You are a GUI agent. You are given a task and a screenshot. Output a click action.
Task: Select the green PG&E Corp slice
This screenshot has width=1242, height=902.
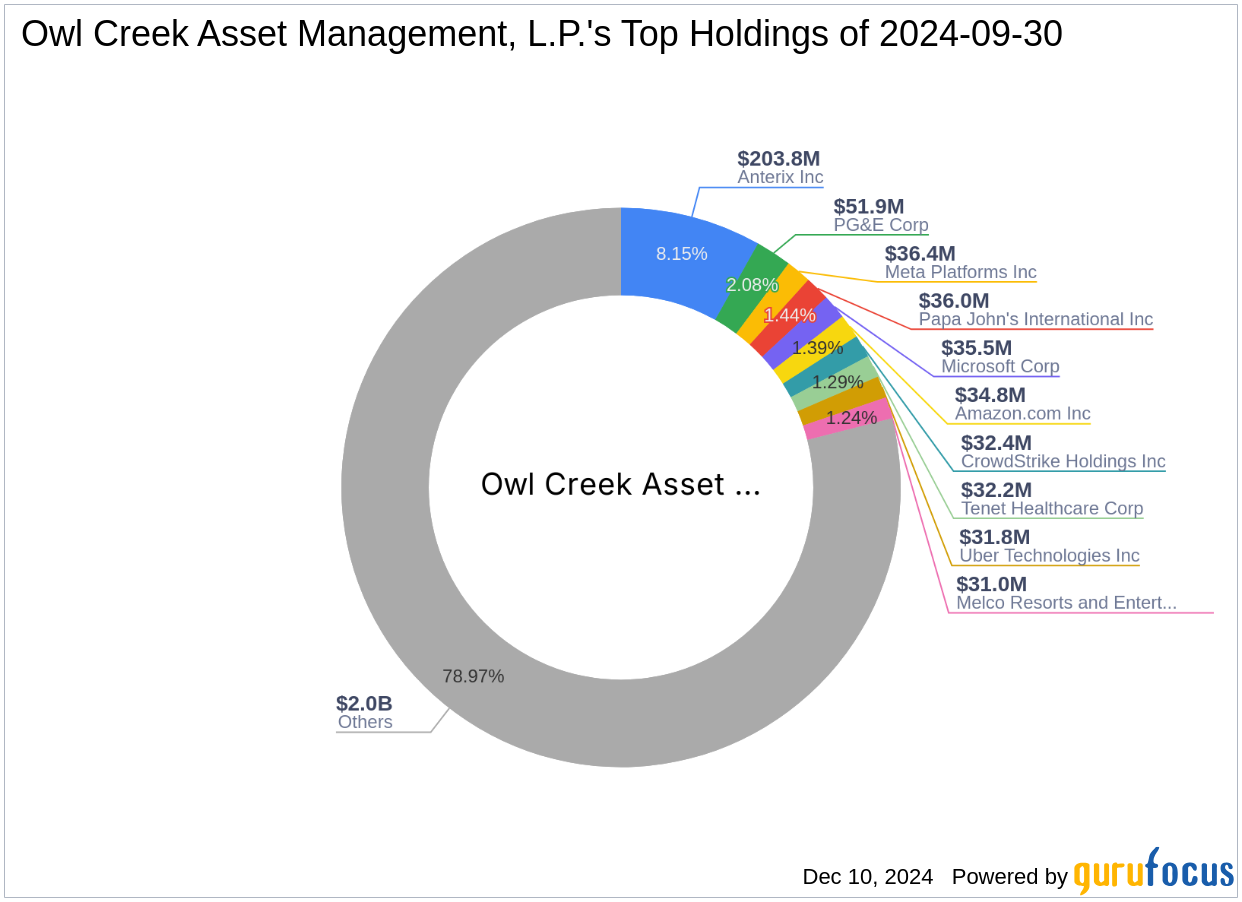click(x=750, y=287)
